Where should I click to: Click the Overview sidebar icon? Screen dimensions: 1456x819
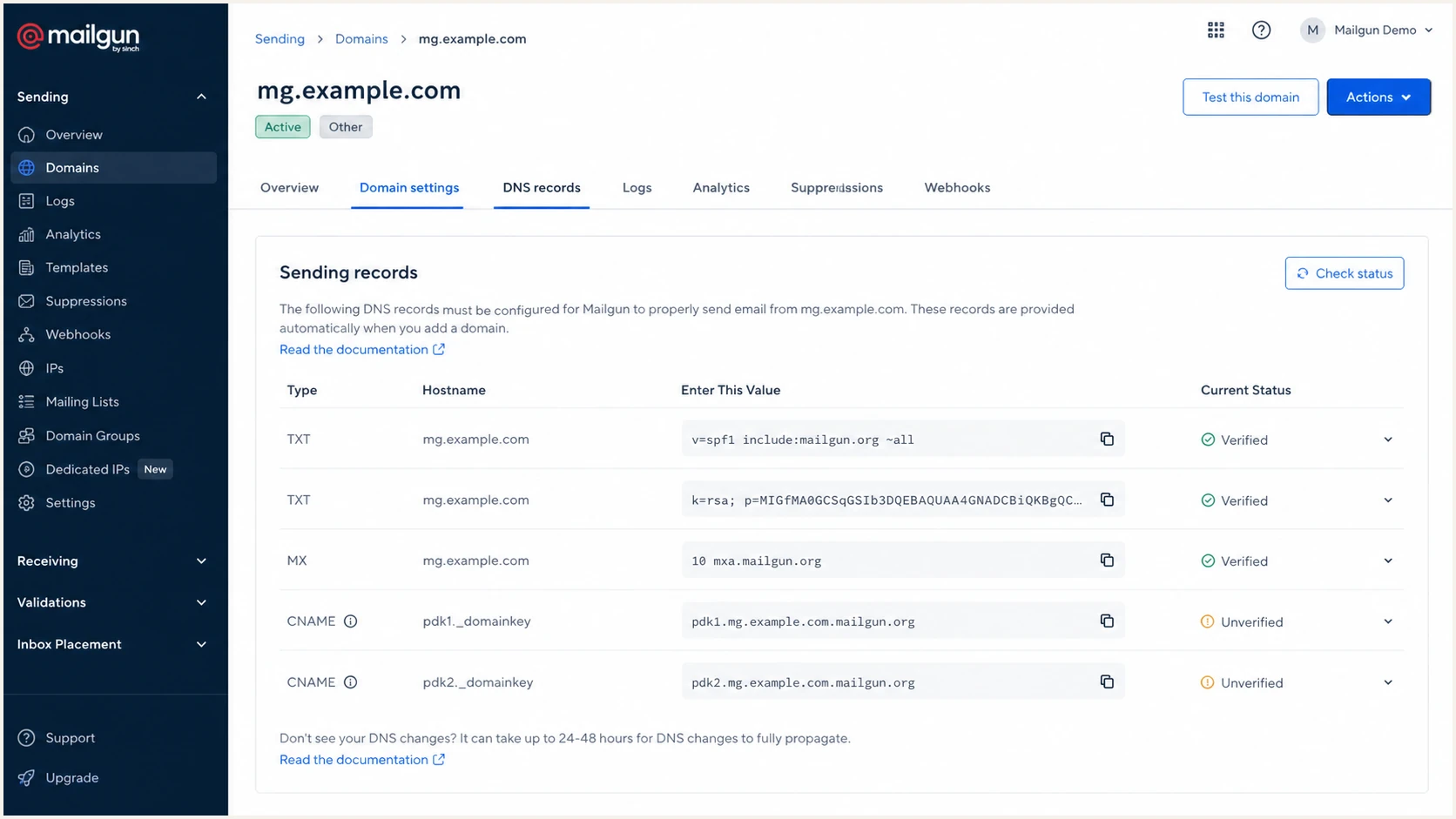[27, 135]
